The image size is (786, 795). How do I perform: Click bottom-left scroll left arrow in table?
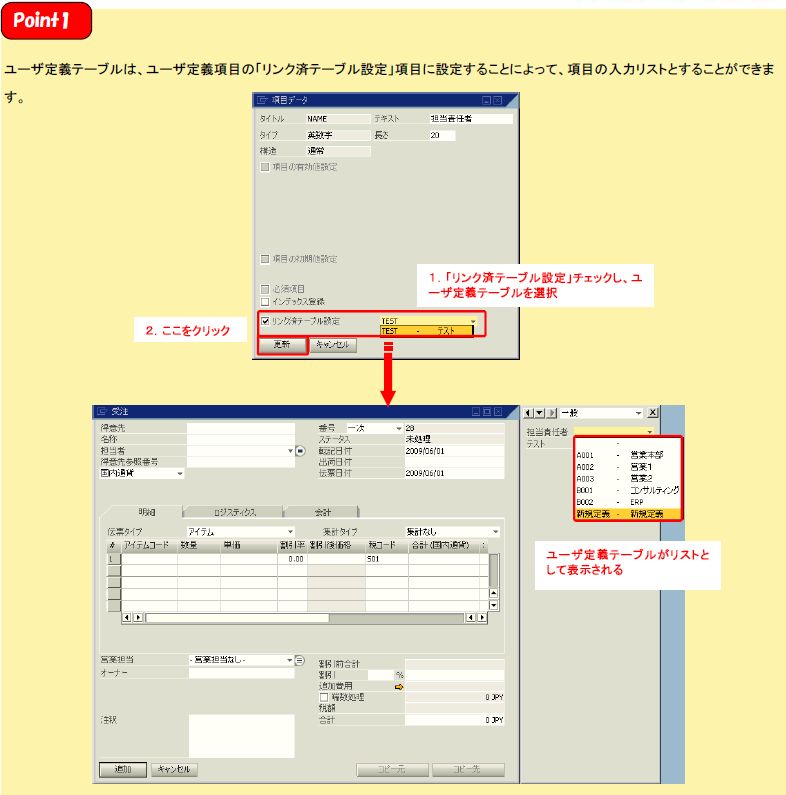127,617
